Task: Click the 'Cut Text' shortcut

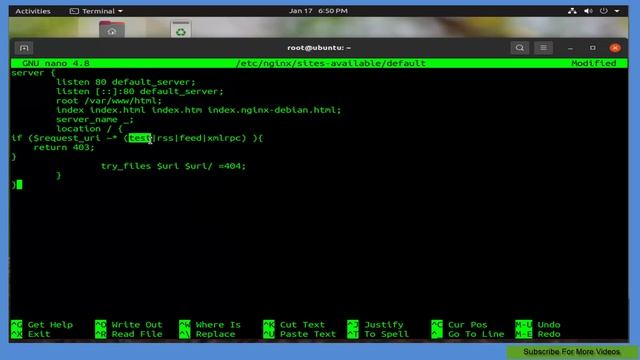Action: (x=294, y=325)
